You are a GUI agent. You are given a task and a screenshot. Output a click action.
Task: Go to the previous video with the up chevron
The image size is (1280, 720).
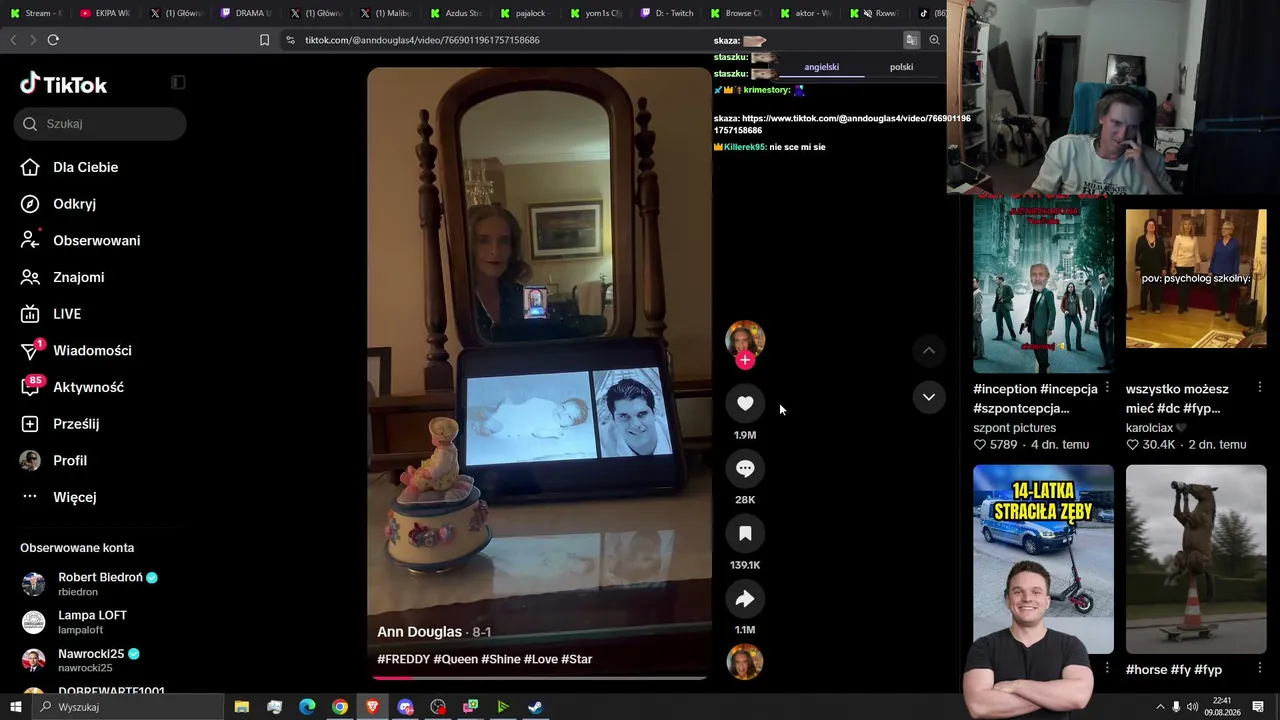(929, 350)
